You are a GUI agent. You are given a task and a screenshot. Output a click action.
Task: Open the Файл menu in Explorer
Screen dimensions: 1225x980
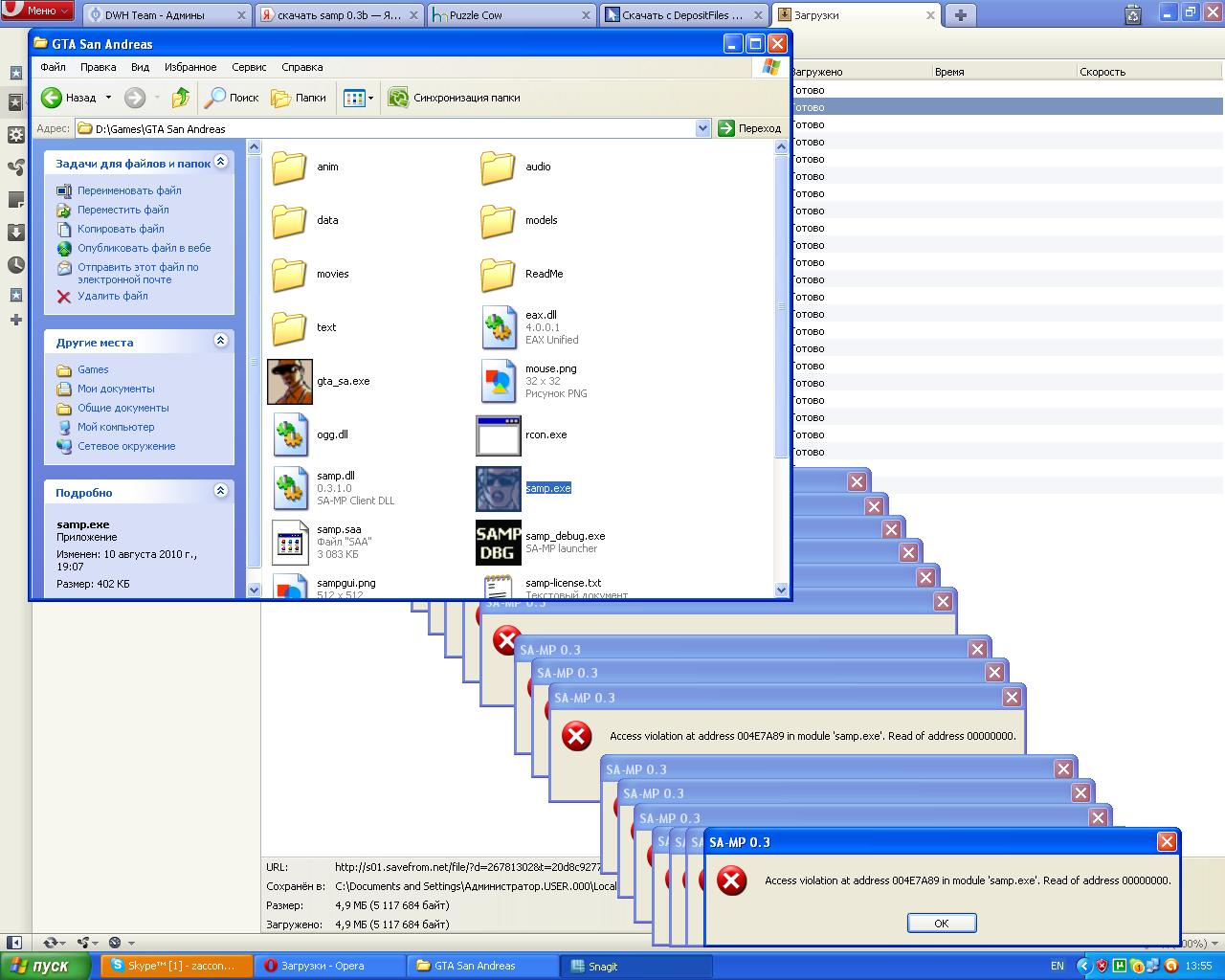pos(54,67)
